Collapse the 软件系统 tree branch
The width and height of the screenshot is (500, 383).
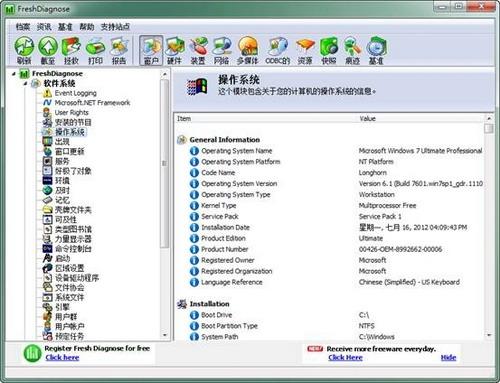pyautogui.click(x=25, y=83)
